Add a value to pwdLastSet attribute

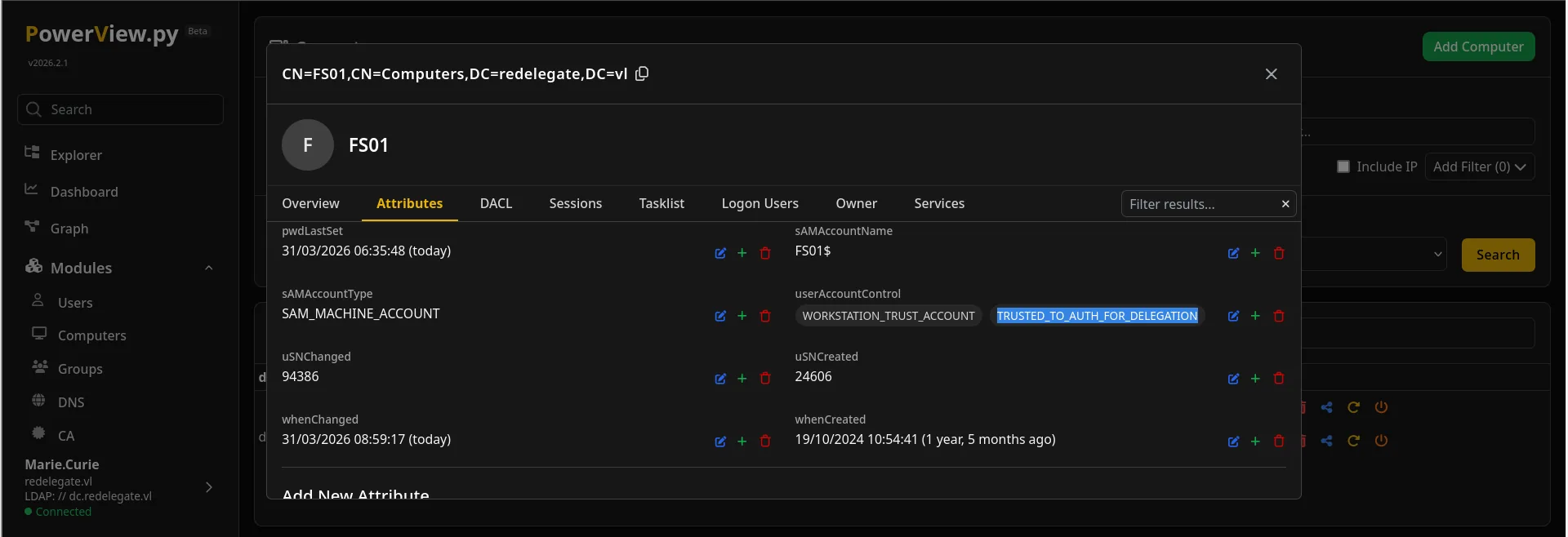coord(742,253)
